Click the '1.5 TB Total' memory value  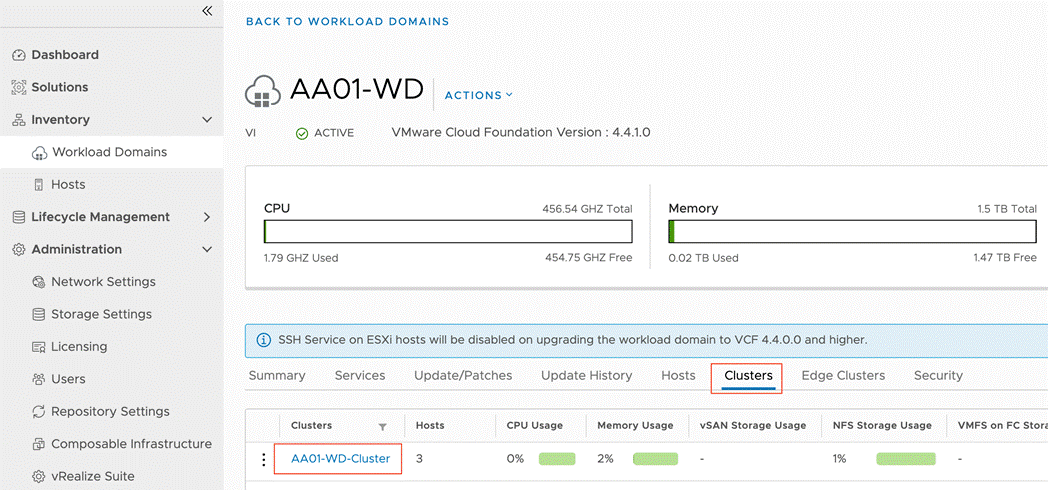[x=1007, y=209]
